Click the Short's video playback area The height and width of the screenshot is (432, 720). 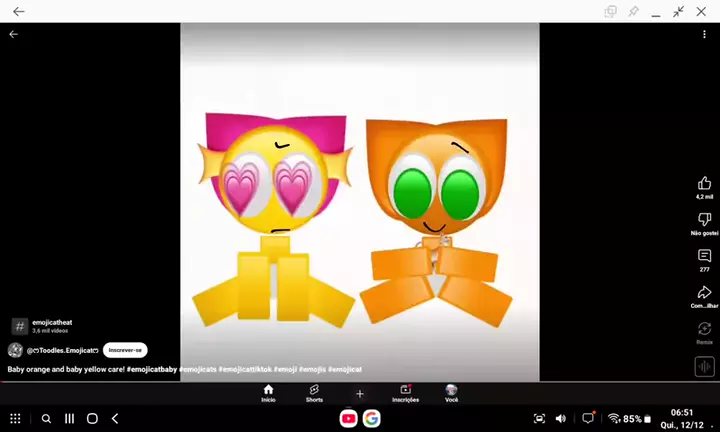click(359, 200)
